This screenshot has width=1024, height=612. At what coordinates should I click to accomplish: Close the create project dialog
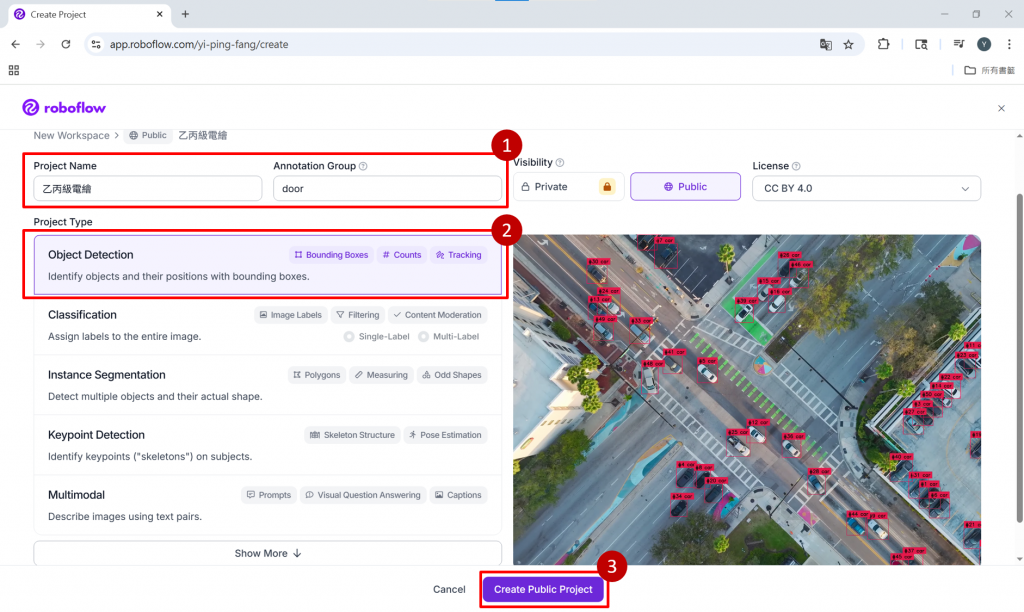point(1001,108)
